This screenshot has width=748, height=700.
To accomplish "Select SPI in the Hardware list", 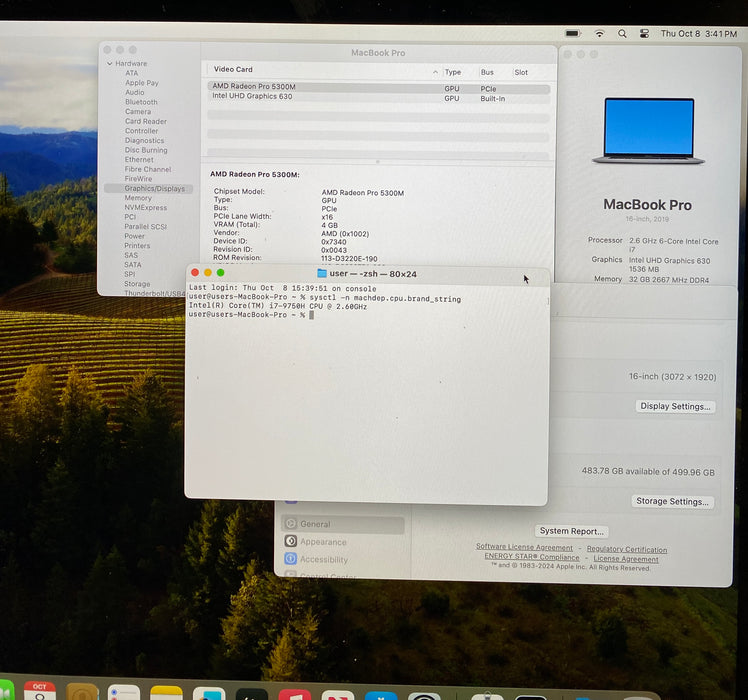I will (x=130, y=274).
